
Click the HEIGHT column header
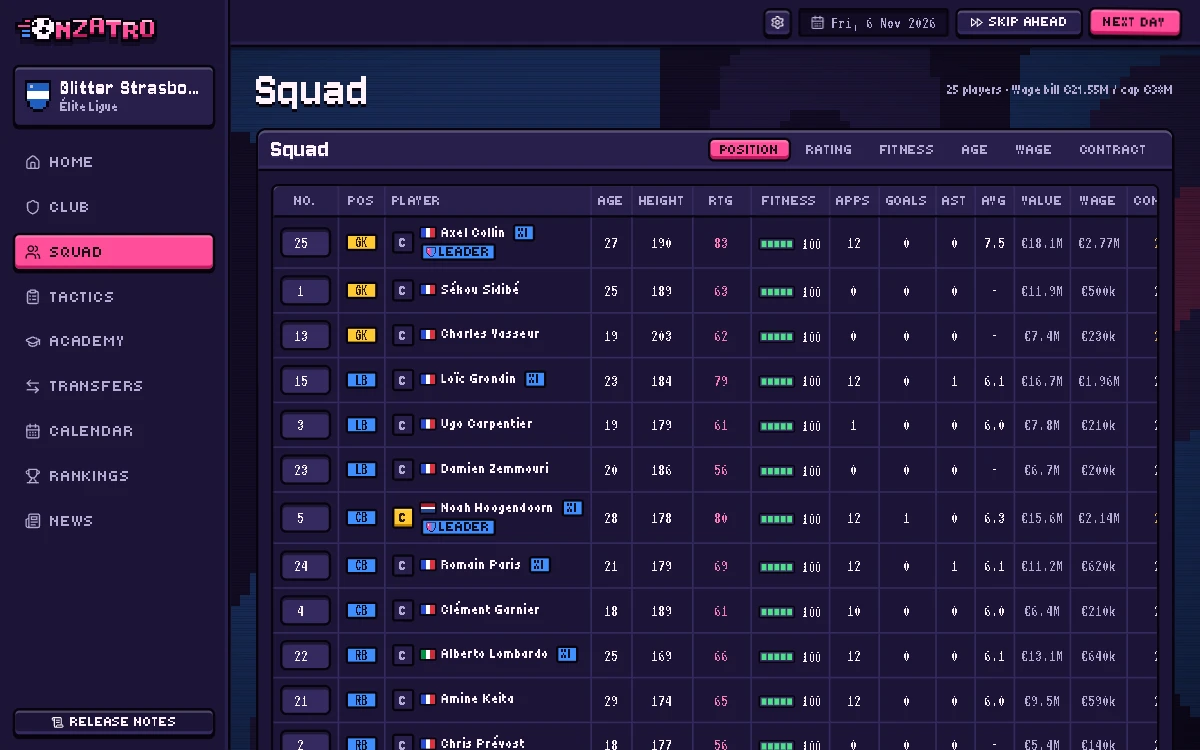[661, 201]
